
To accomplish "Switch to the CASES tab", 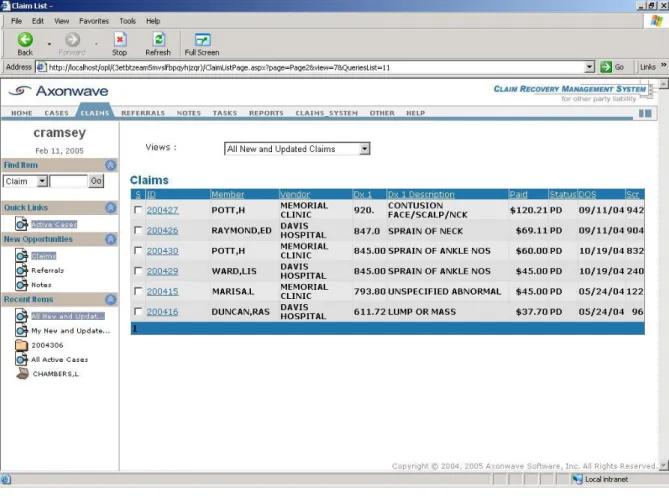I will coord(56,113).
